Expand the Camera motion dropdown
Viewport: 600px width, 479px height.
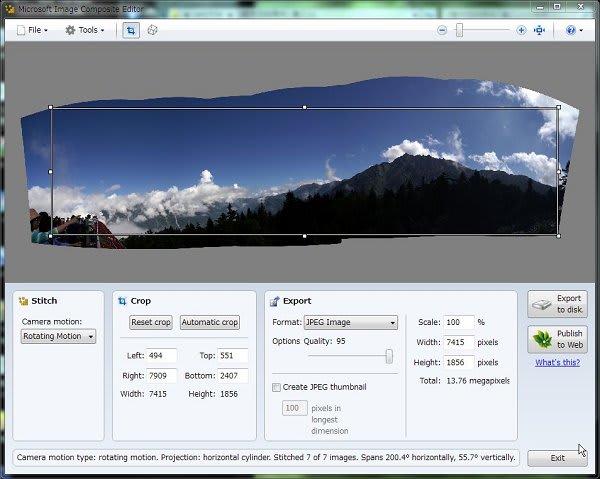59,337
